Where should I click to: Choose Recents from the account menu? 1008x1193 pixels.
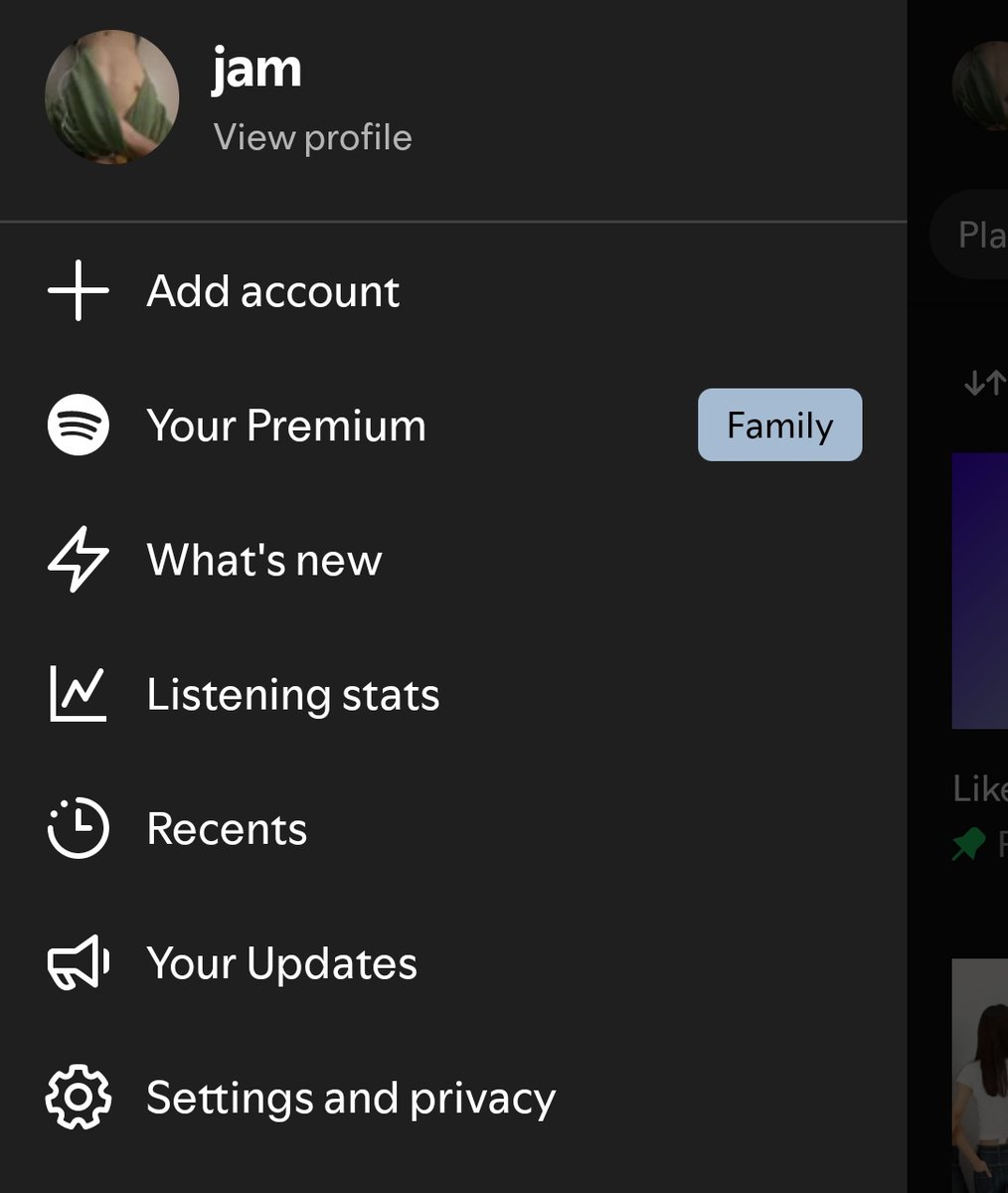228,828
